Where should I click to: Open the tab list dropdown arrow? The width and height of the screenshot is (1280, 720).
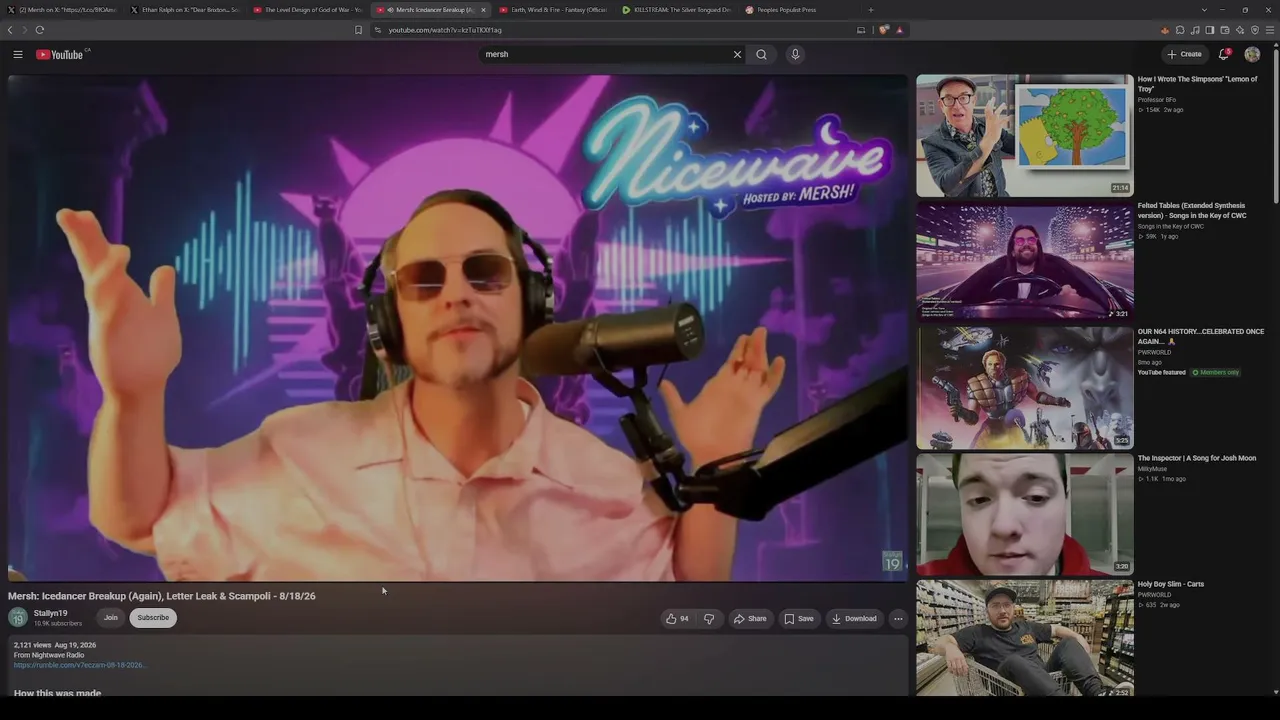coord(1204,10)
